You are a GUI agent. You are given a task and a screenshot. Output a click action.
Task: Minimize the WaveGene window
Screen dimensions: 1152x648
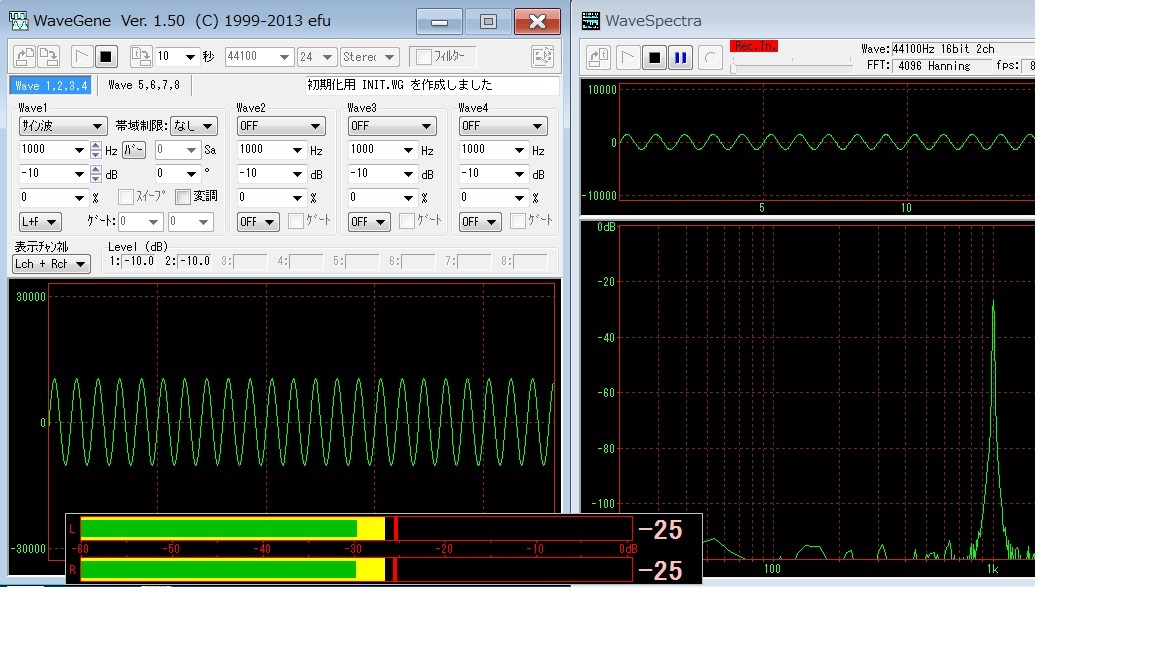439,21
